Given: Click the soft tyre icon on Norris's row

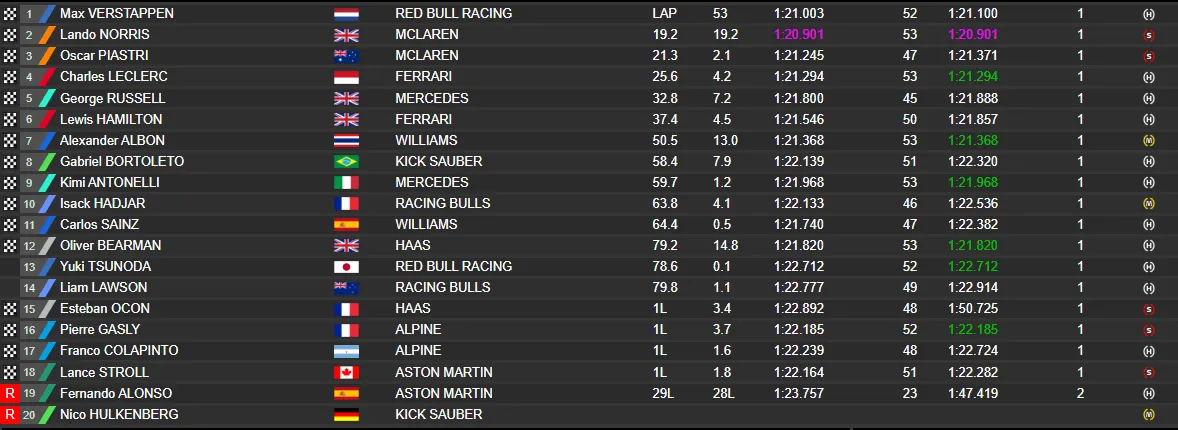Looking at the screenshot, I should tap(1148, 35).
